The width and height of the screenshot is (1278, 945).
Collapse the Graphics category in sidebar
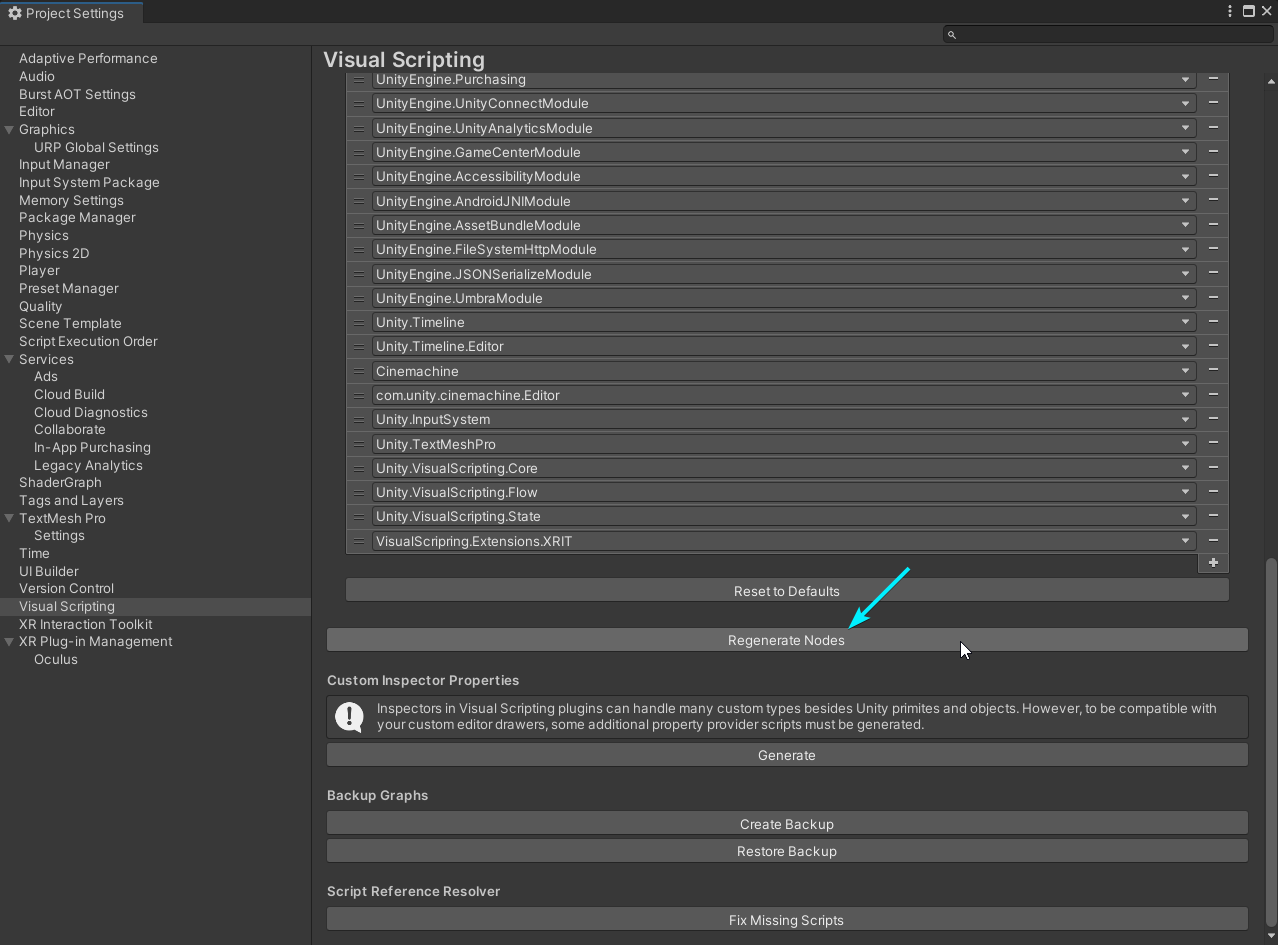(x=10, y=129)
